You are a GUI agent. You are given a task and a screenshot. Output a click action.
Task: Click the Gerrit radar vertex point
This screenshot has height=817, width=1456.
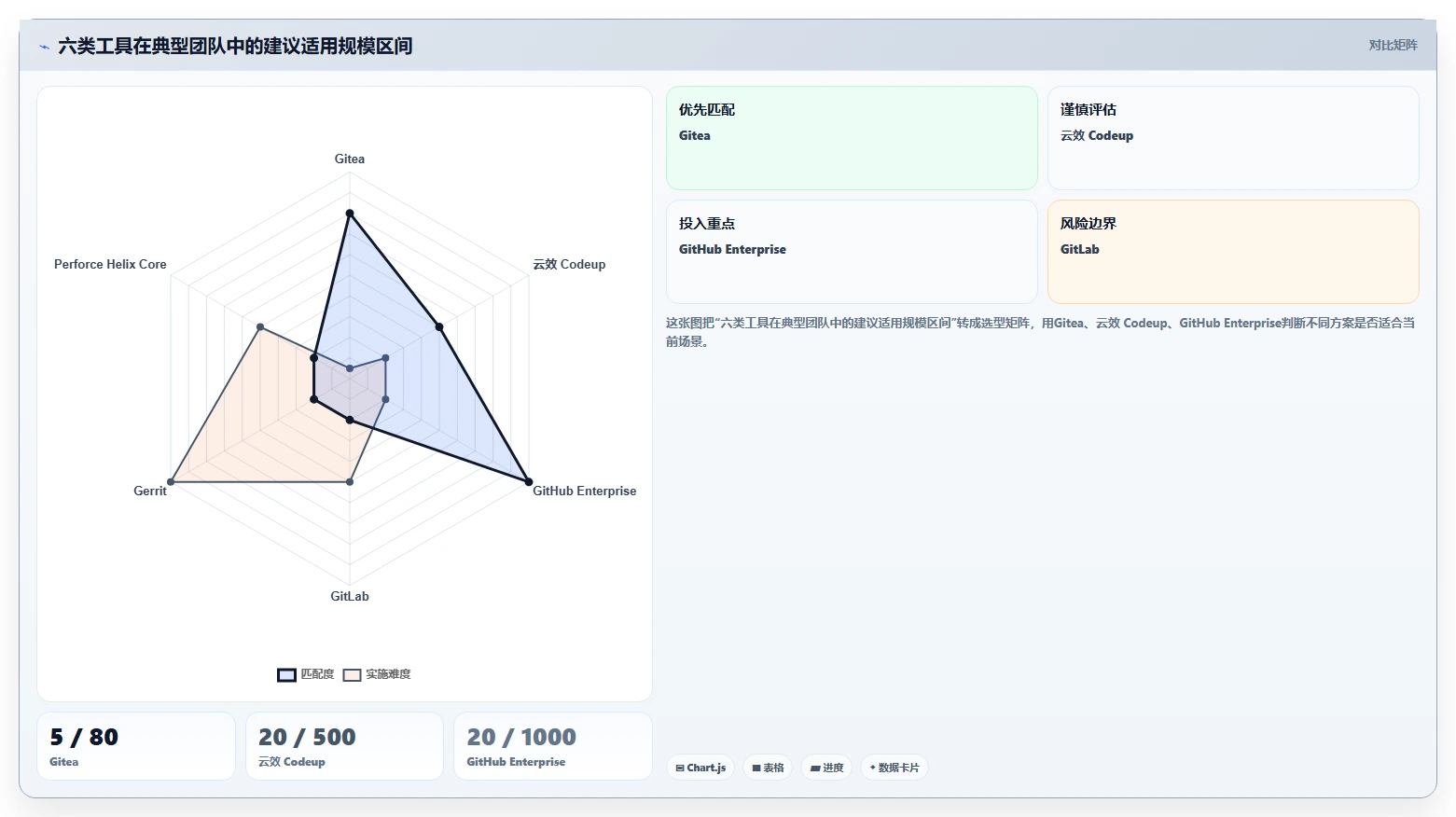171,482
